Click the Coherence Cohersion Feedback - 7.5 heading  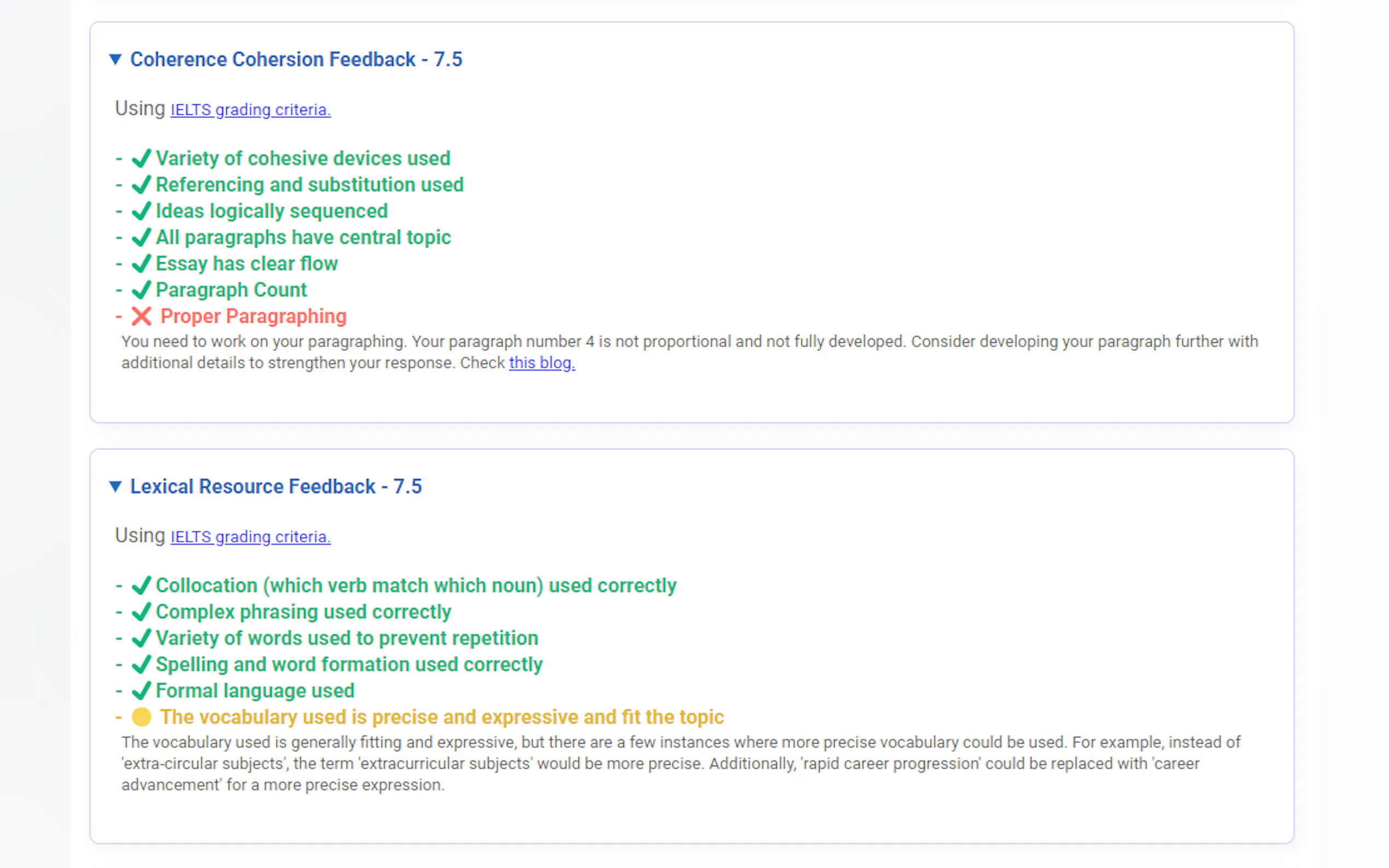[x=296, y=59]
